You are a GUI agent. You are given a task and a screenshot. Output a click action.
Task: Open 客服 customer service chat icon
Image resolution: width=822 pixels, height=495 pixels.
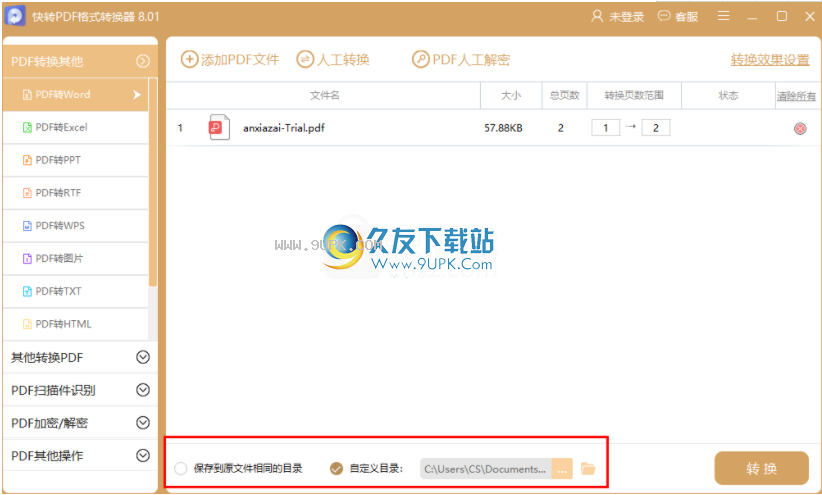664,16
